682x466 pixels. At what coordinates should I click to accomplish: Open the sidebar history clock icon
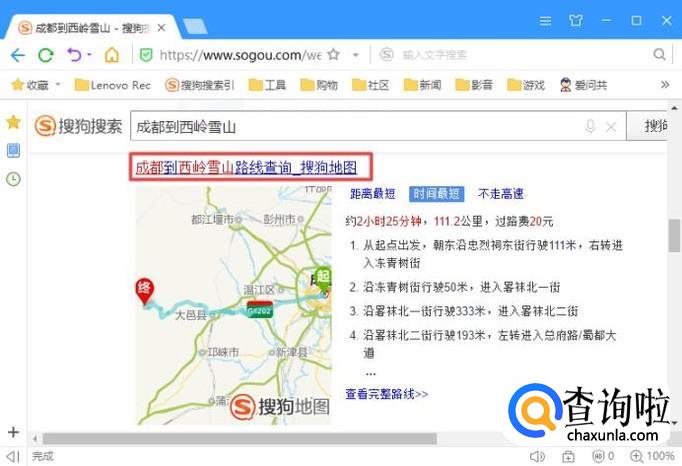tap(13, 179)
